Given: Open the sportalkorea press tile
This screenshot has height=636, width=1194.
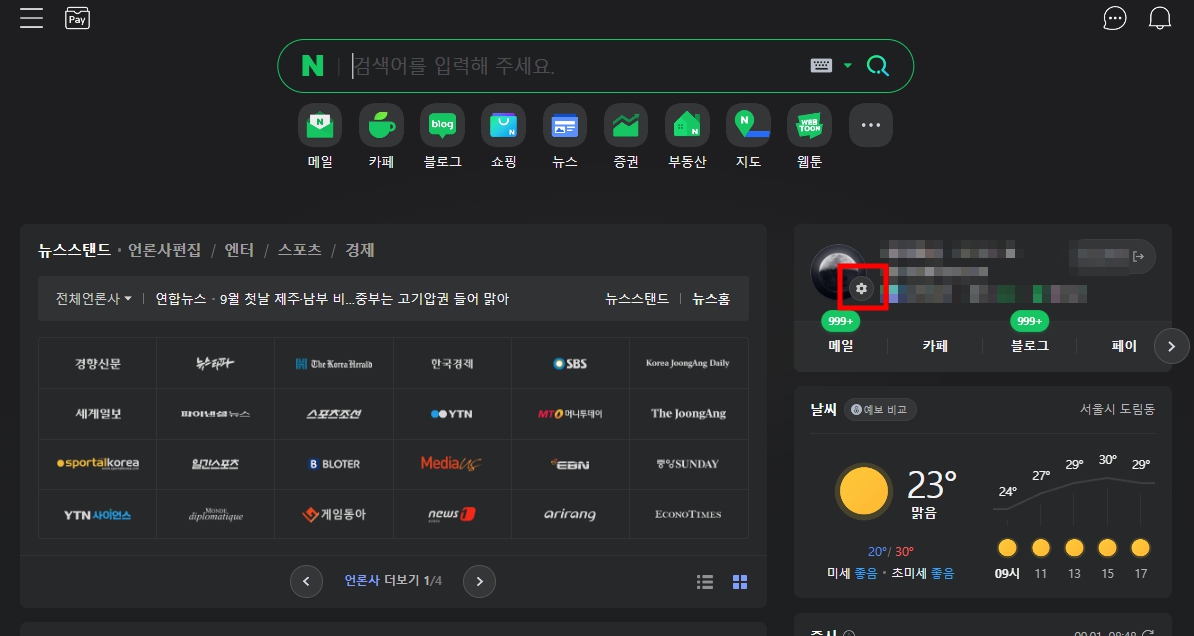Looking at the screenshot, I should [97, 464].
